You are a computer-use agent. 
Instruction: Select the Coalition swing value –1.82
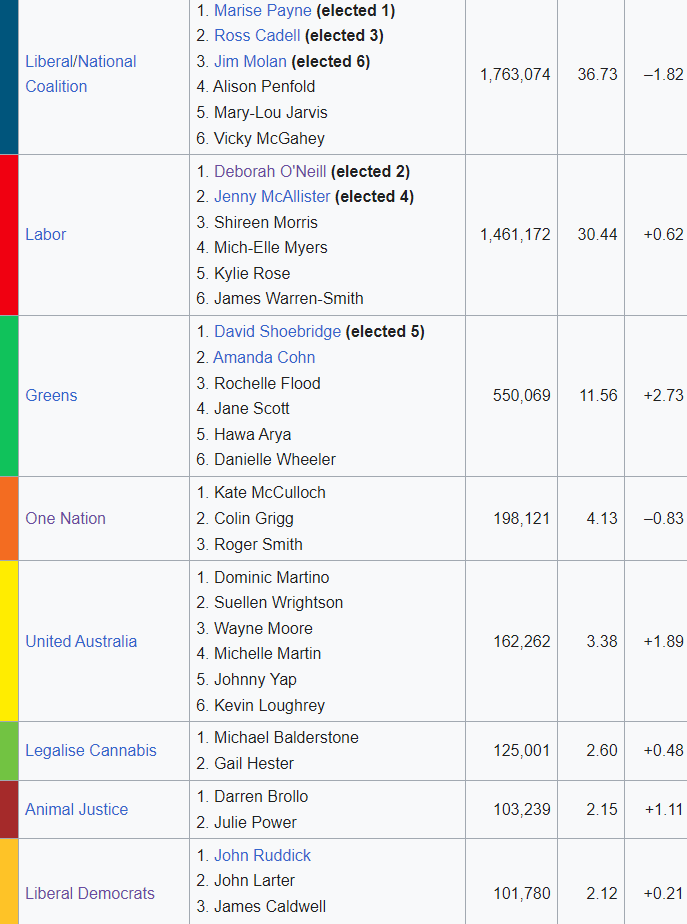(x=663, y=75)
